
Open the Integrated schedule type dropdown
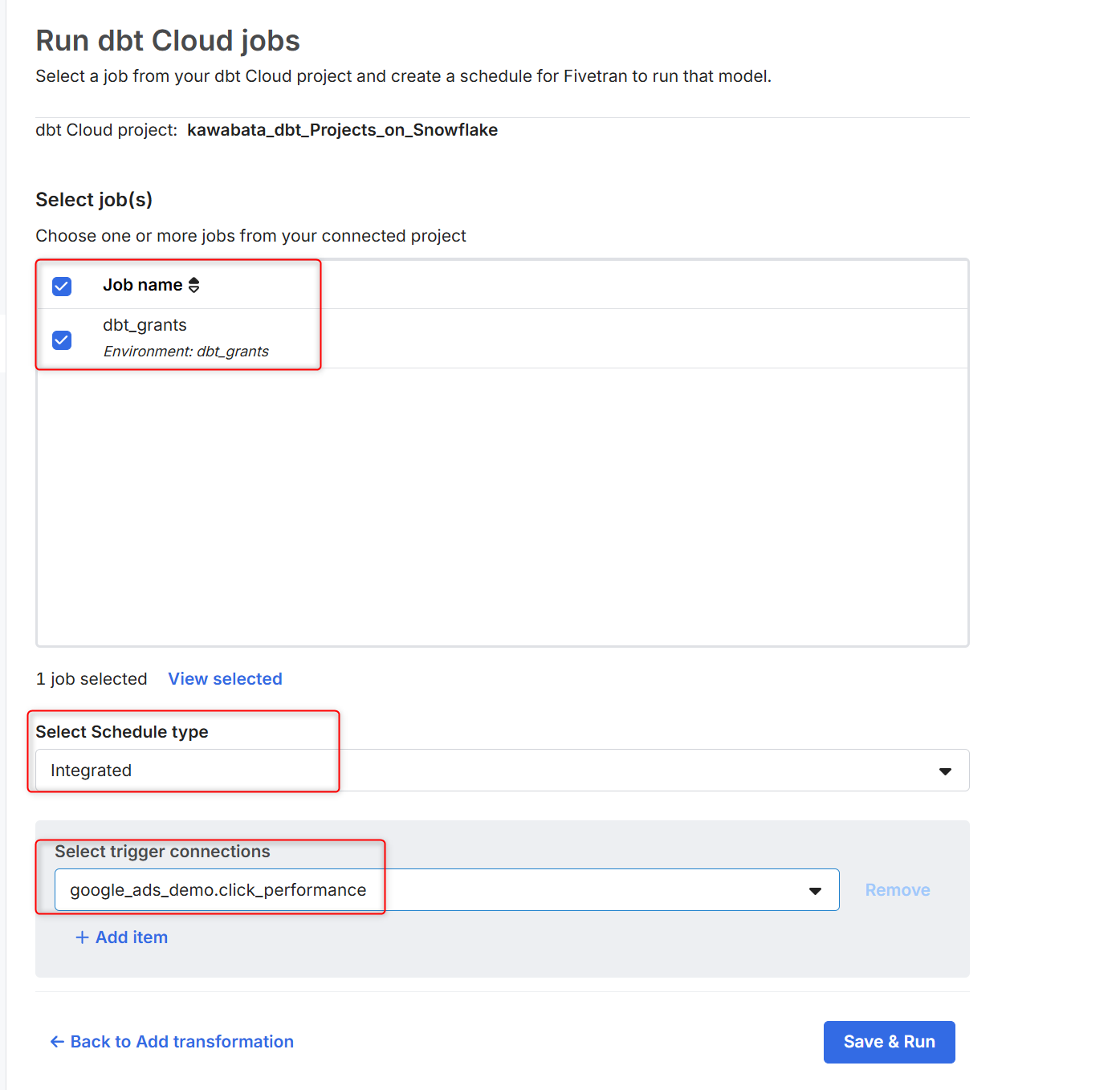pos(502,771)
